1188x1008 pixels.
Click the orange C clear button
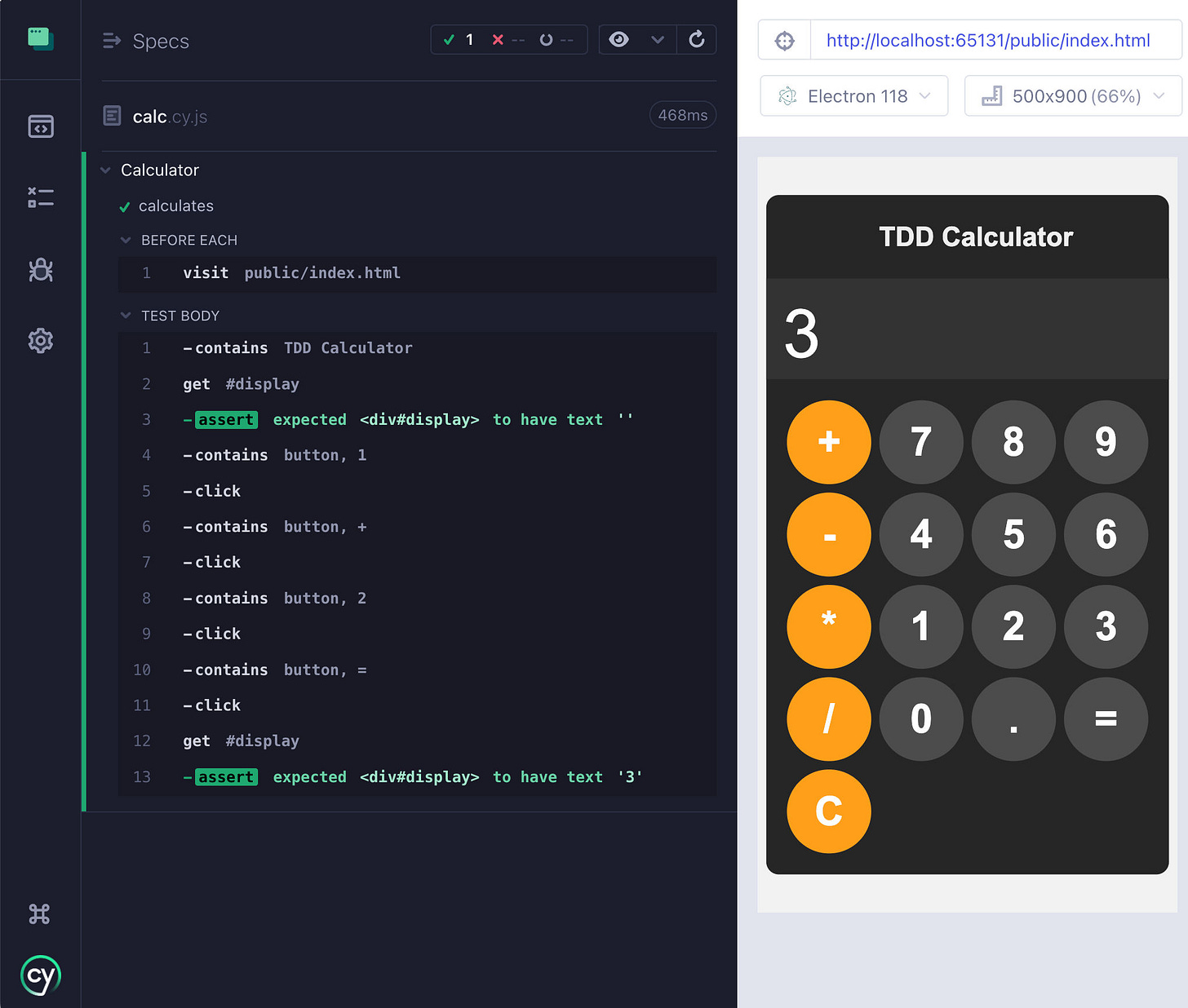coord(829,811)
